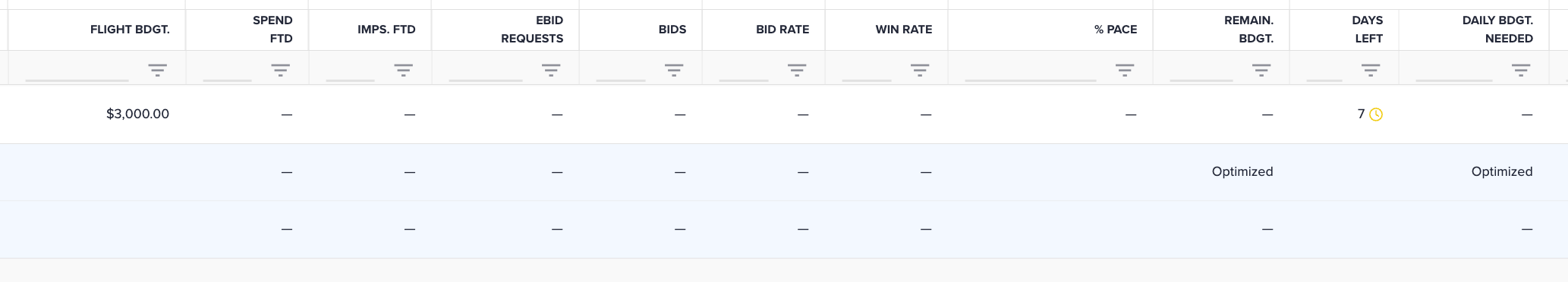Open filter icon for Daily Bdgt. Needed column

pyautogui.click(x=1520, y=70)
